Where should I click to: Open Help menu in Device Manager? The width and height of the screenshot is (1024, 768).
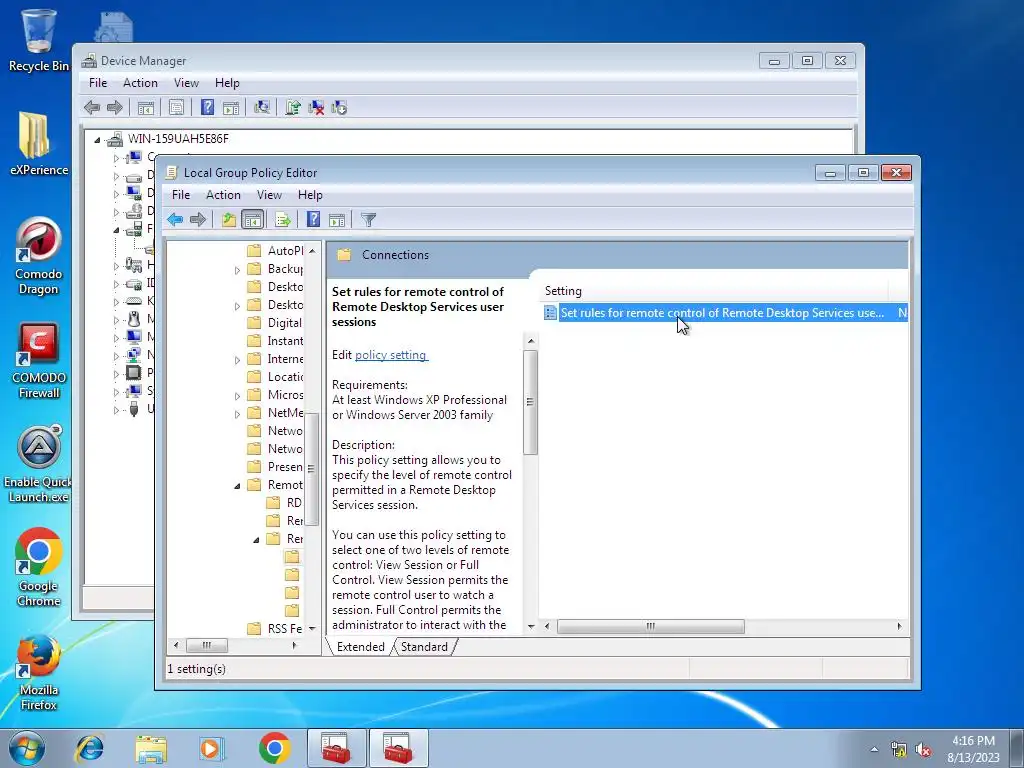click(x=227, y=83)
